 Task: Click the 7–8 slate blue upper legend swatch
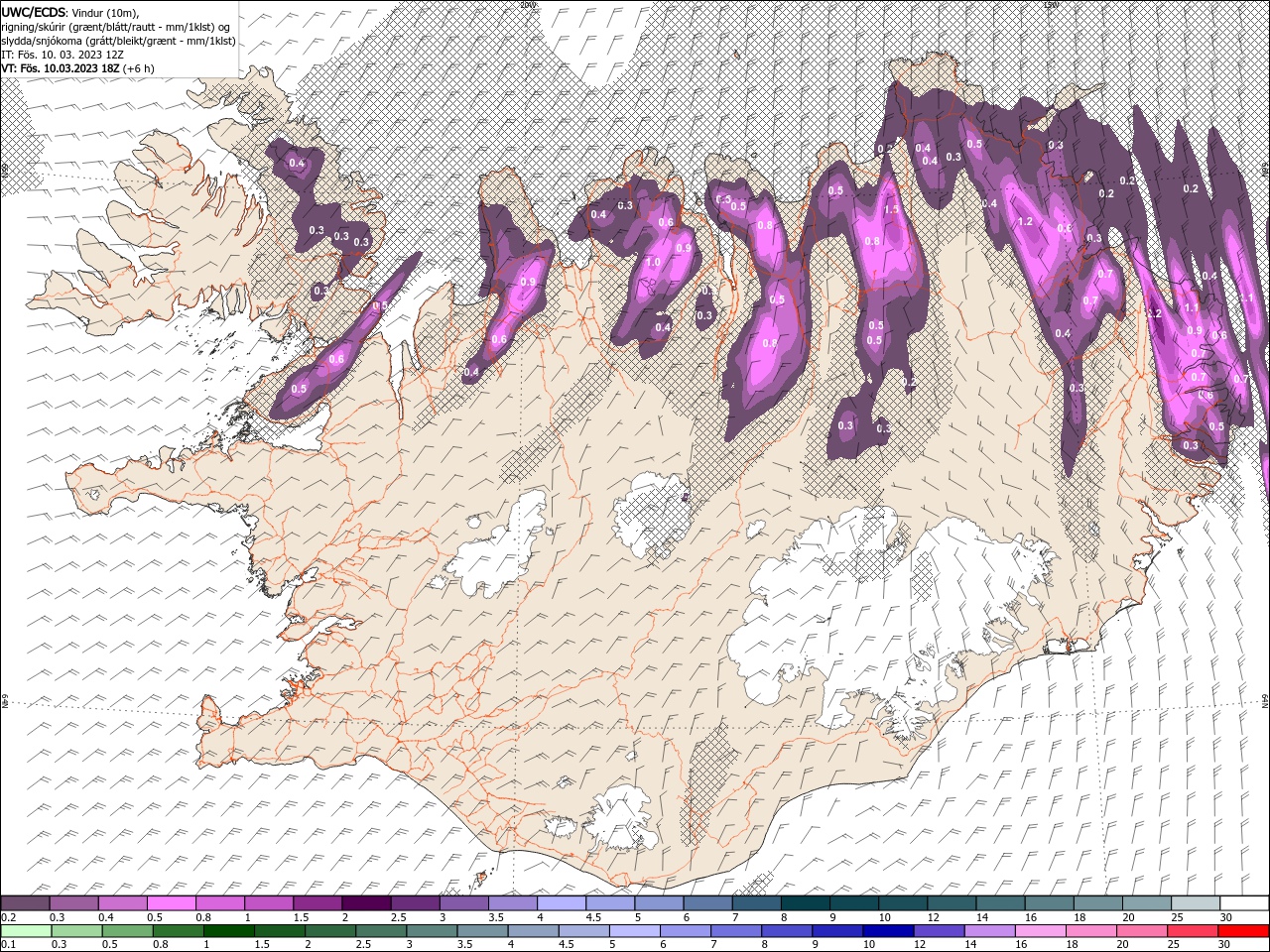(757, 903)
